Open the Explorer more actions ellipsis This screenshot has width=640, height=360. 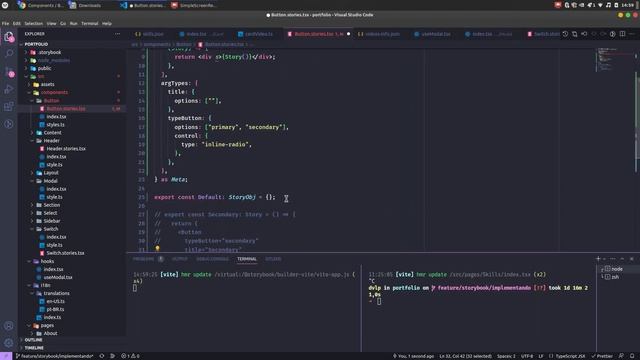pyautogui.click(x=118, y=34)
